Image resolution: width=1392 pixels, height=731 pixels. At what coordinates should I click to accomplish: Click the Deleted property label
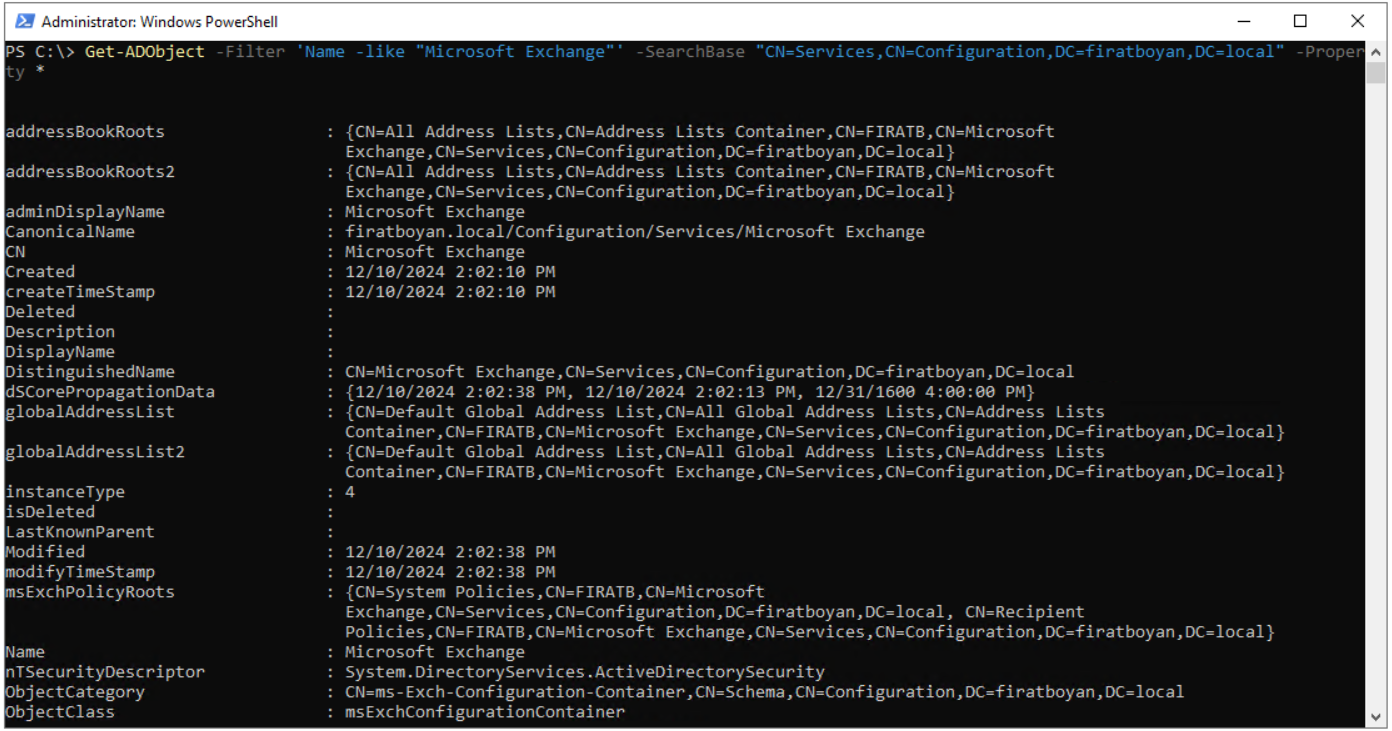pyautogui.click(x=40, y=312)
